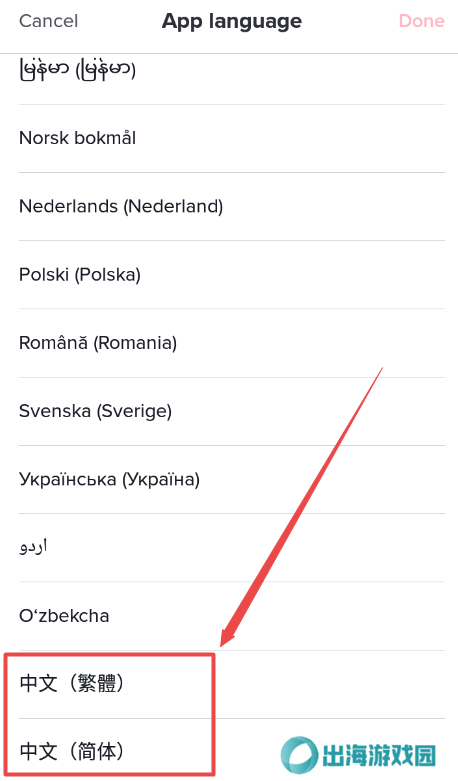Click empty right side of Polski row
The image size is (458, 781).
(324, 274)
